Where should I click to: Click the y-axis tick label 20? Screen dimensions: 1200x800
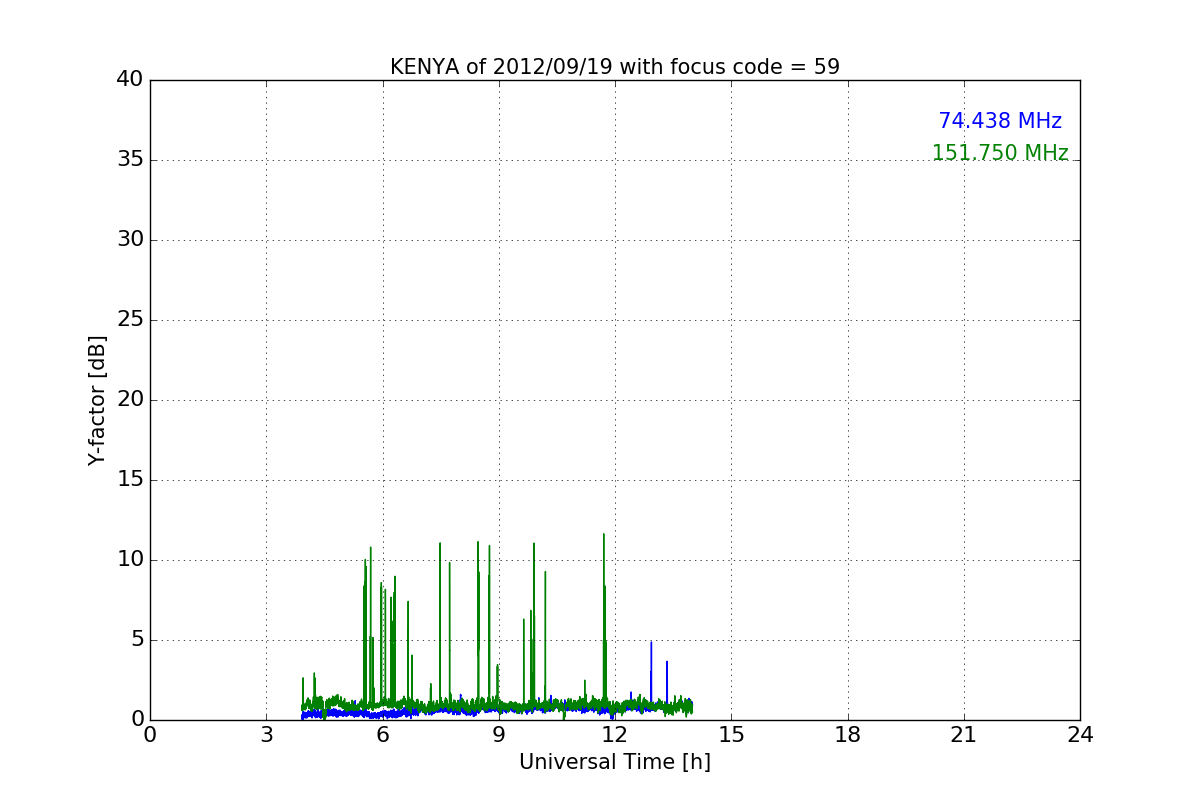coord(130,399)
